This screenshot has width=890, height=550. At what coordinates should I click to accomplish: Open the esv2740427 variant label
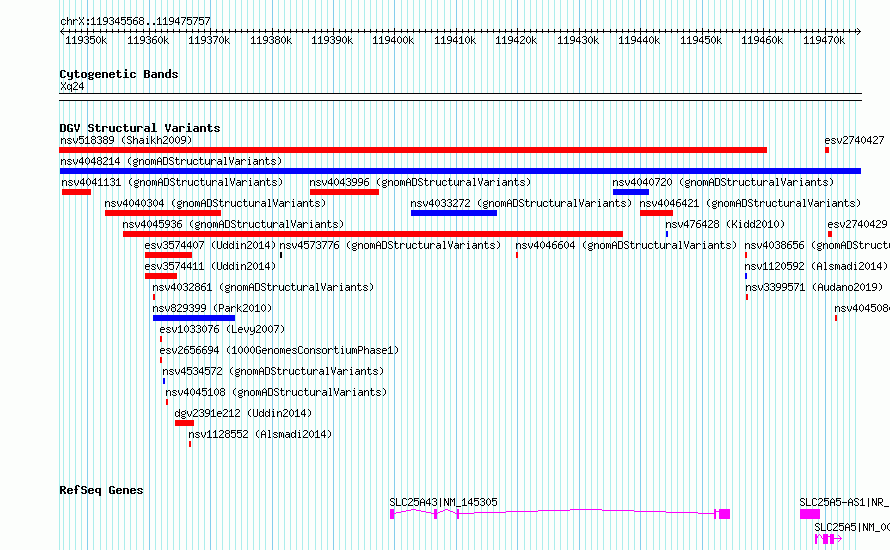pos(854,140)
